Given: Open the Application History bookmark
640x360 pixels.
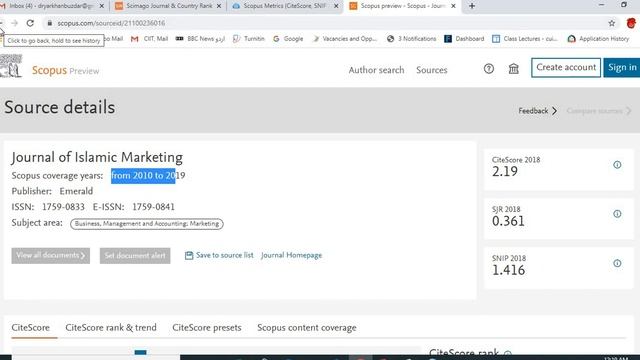Looking at the screenshot, I should (598, 39).
